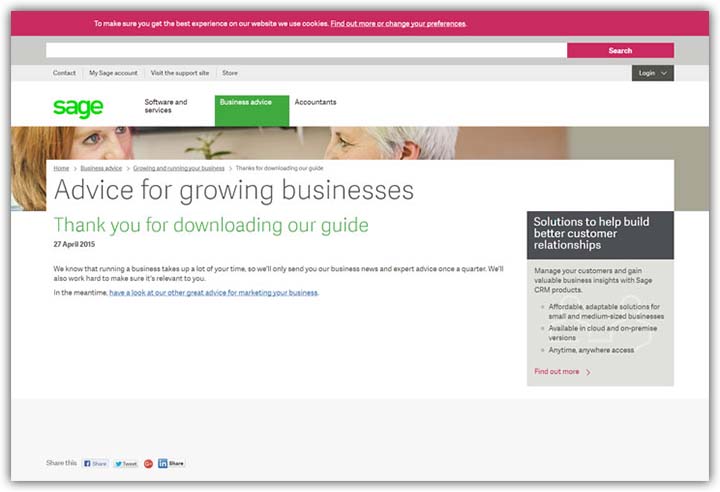Viewport: 720px width, 492px height.
Task: Go to My Sage account
Action: [113, 73]
